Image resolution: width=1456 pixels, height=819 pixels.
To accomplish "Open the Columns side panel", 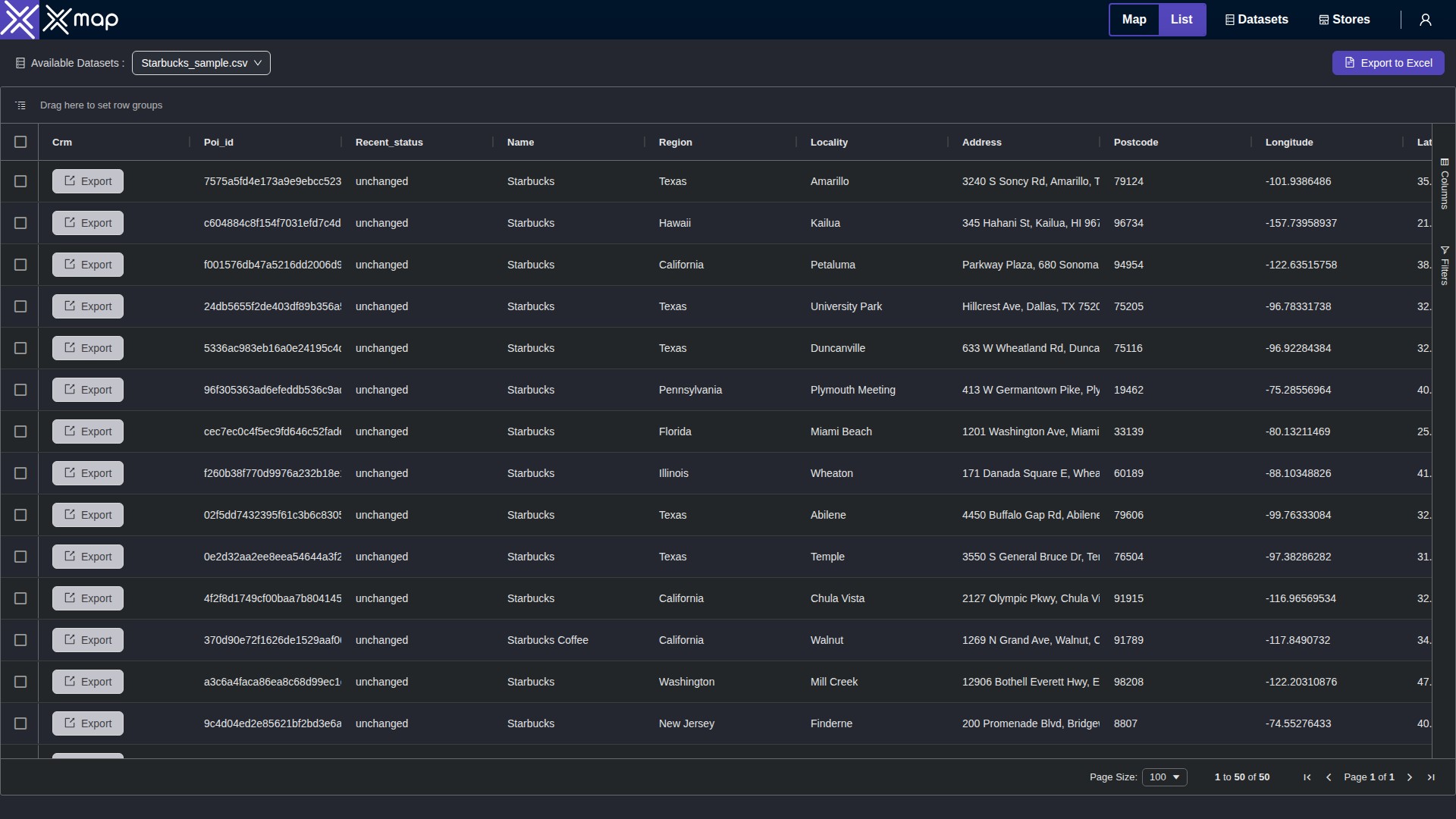I will tap(1444, 184).
